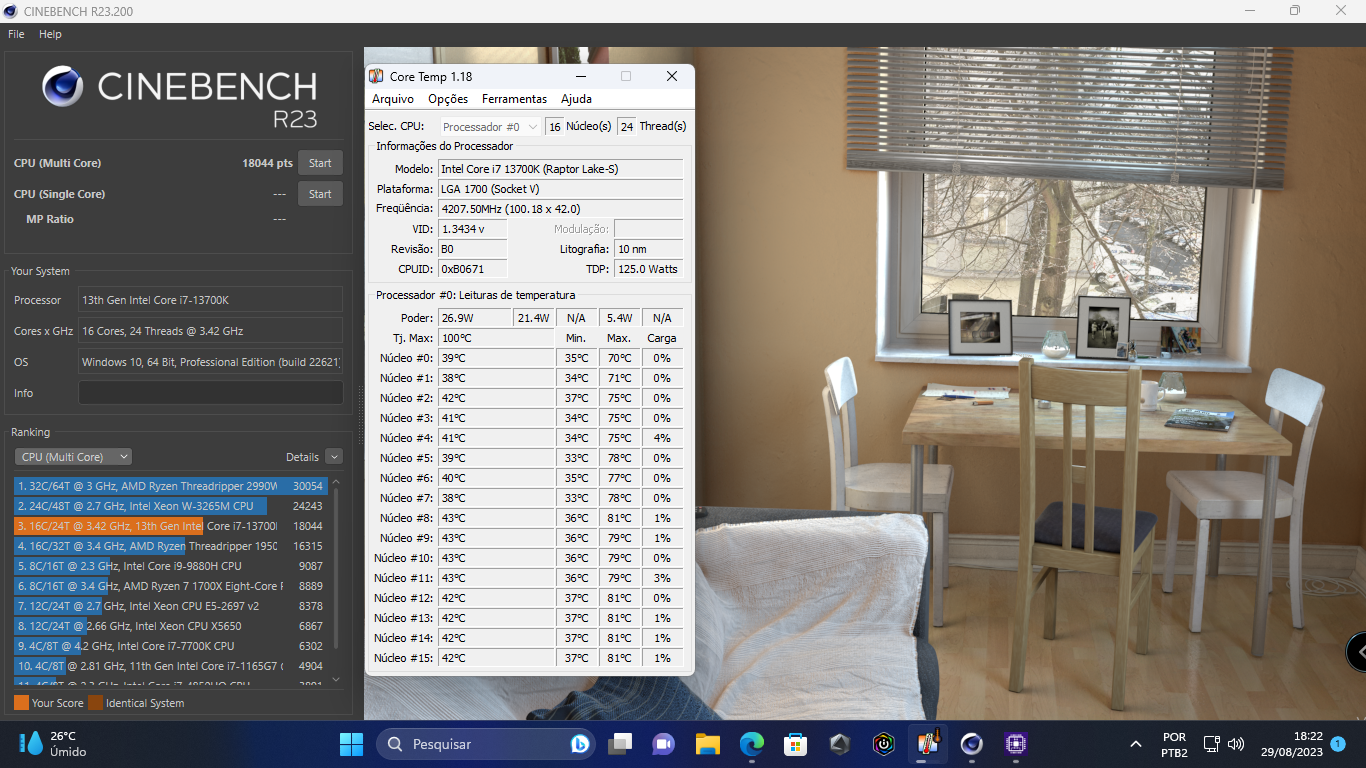
Task: Click the Tj. Max value 100°C
Action: tap(496, 338)
